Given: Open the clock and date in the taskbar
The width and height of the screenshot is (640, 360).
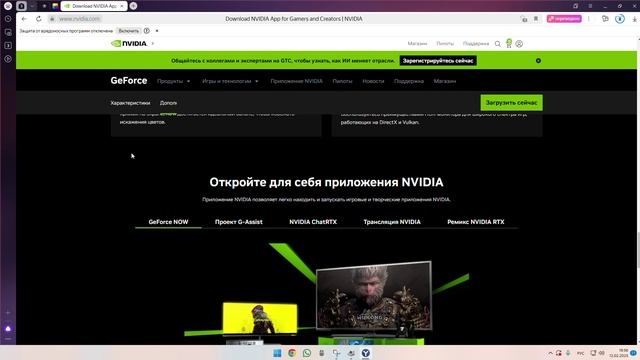Looking at the screenshot, I should point(619,353).
